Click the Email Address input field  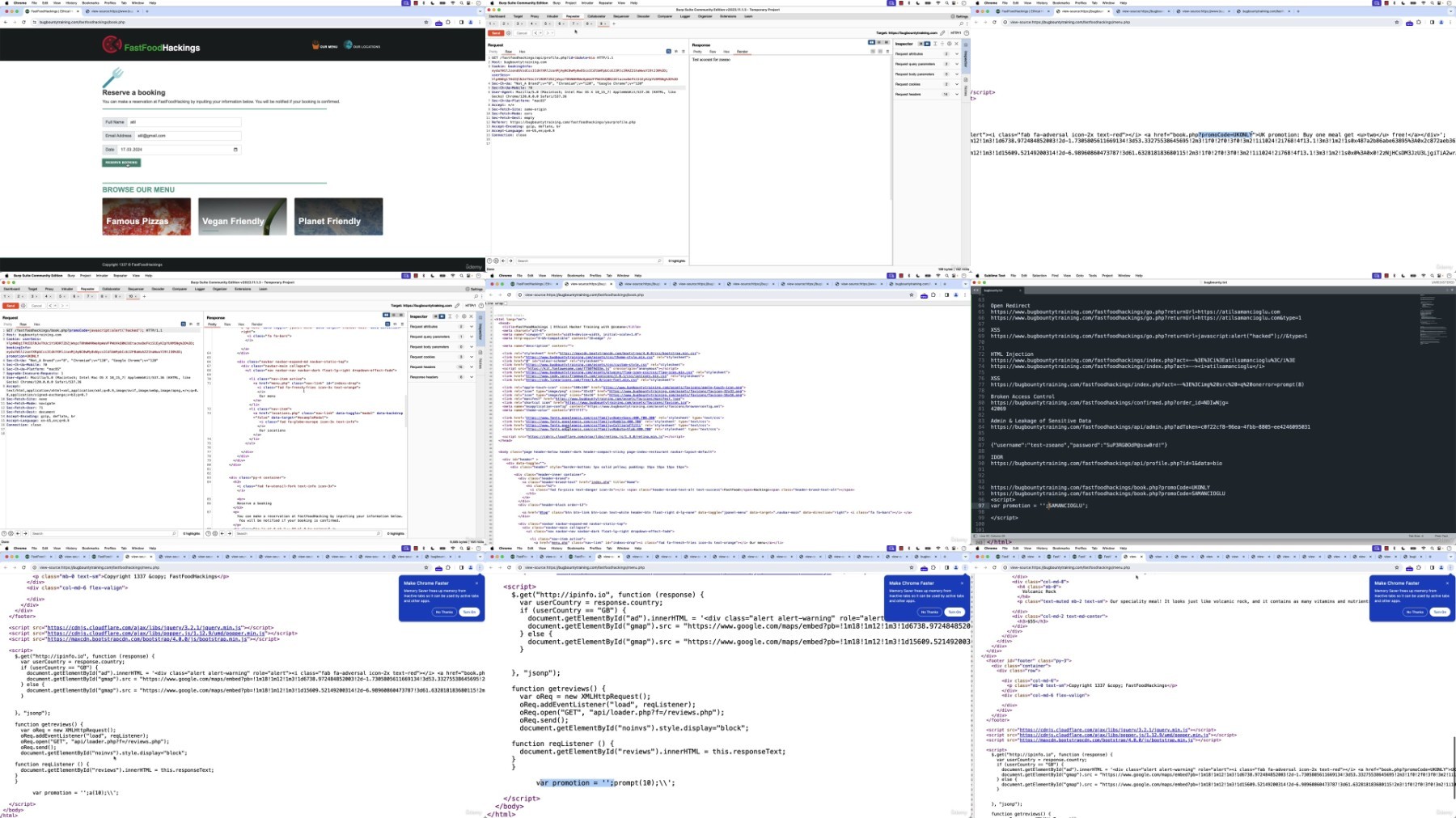(x=188, y=136)
